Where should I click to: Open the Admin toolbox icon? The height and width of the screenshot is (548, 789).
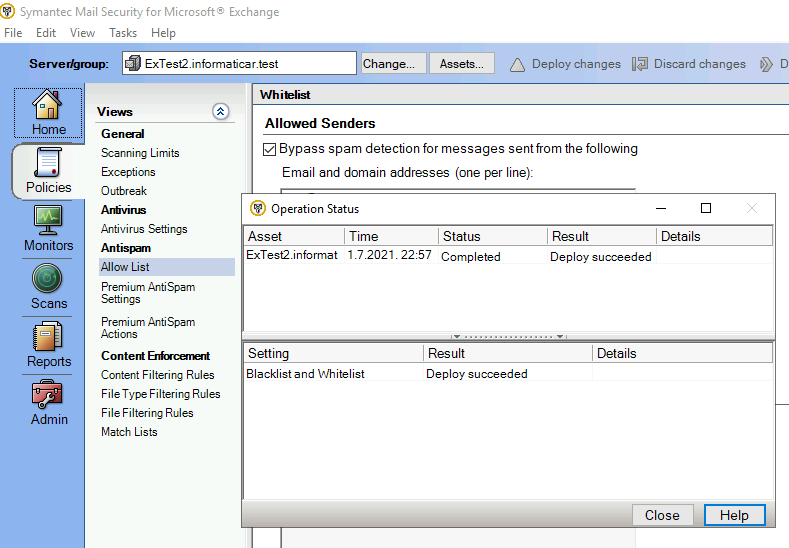pyautogui.click(x=47, y=394)
